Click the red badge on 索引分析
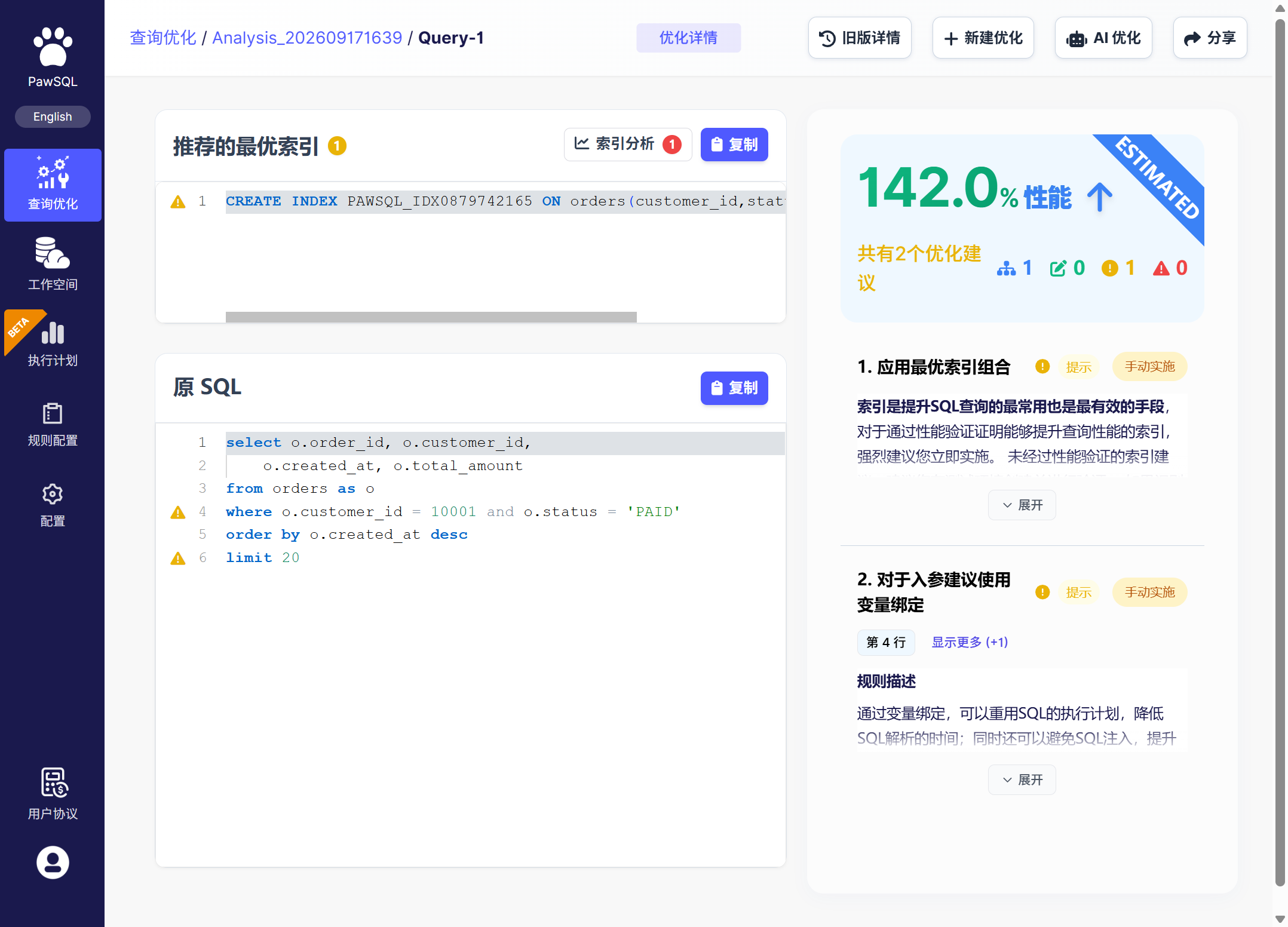Viewport: 1288px width, 927px height. [672, 144]
